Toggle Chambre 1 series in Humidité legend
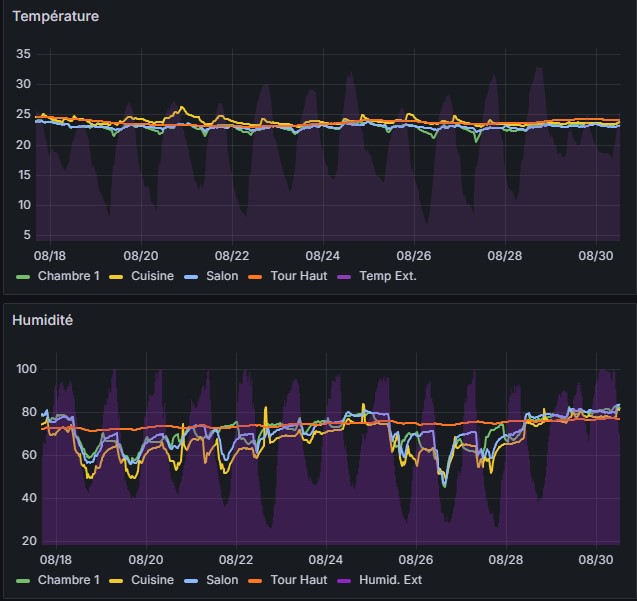 tap(68, 580)
